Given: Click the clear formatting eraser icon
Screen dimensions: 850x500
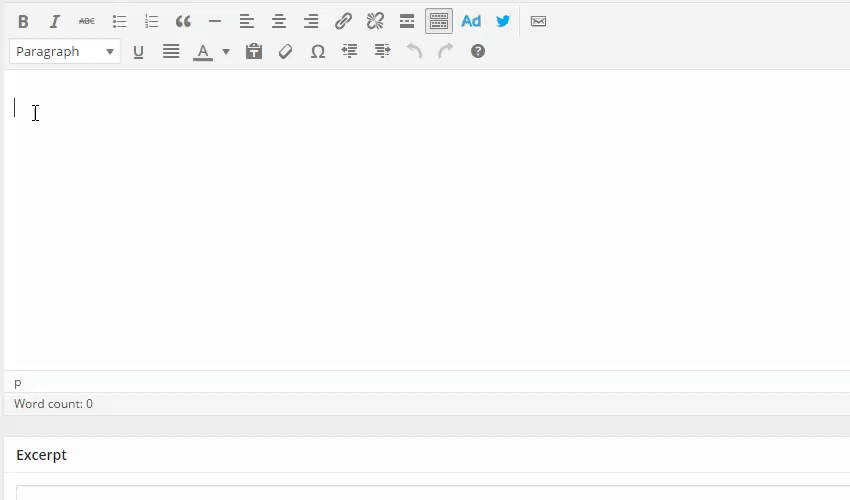Looking at the screenshot, I should tap(286, 51).
